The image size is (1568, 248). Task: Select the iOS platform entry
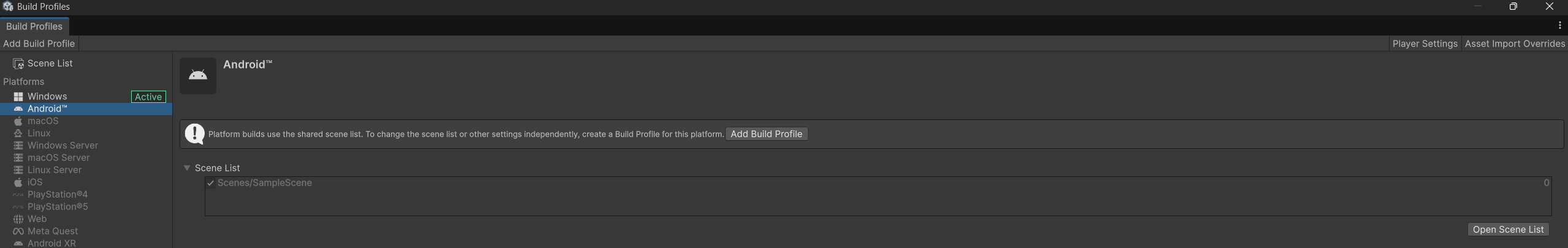point(35,182)
